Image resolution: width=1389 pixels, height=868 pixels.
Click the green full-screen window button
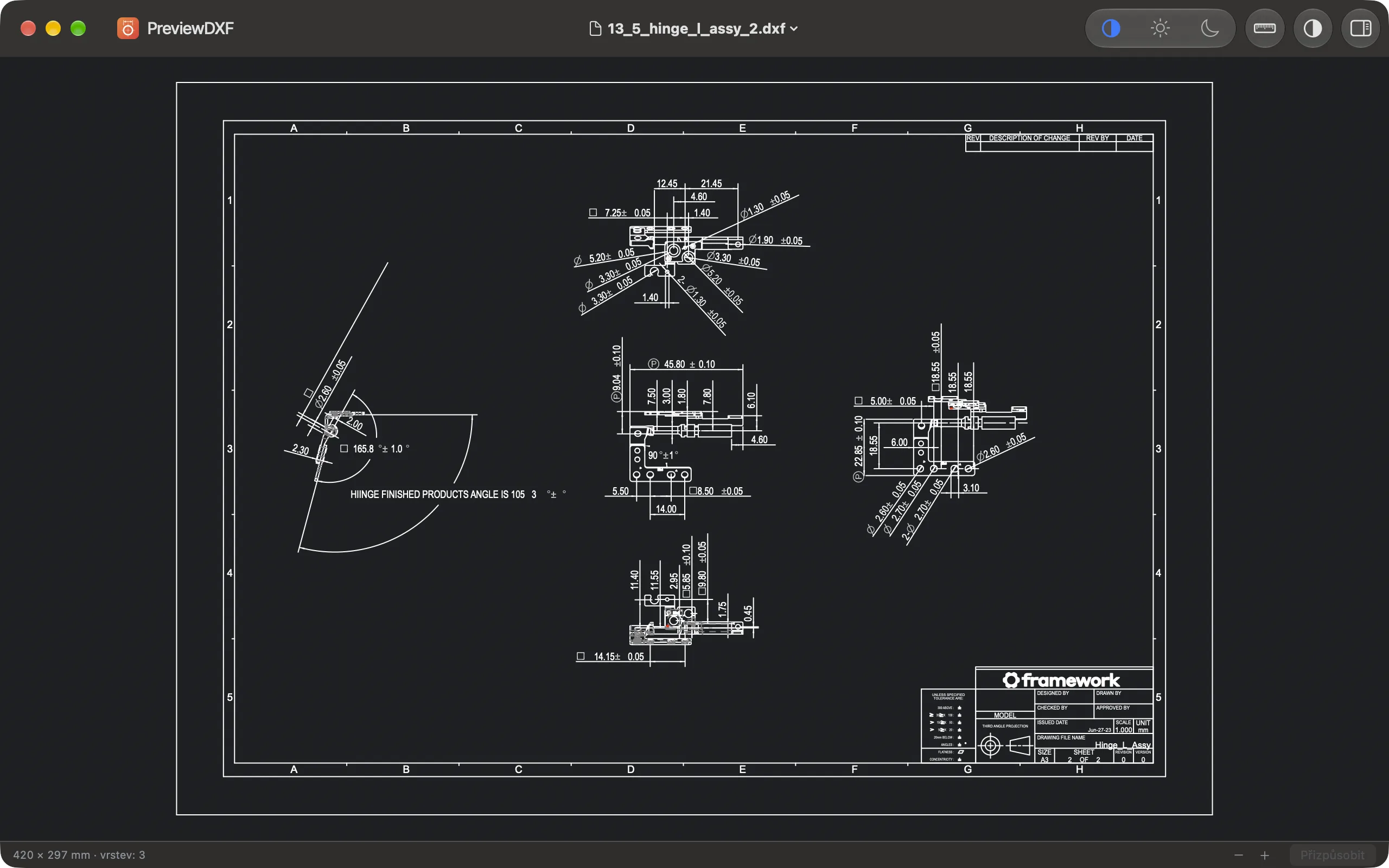point(78,28)
